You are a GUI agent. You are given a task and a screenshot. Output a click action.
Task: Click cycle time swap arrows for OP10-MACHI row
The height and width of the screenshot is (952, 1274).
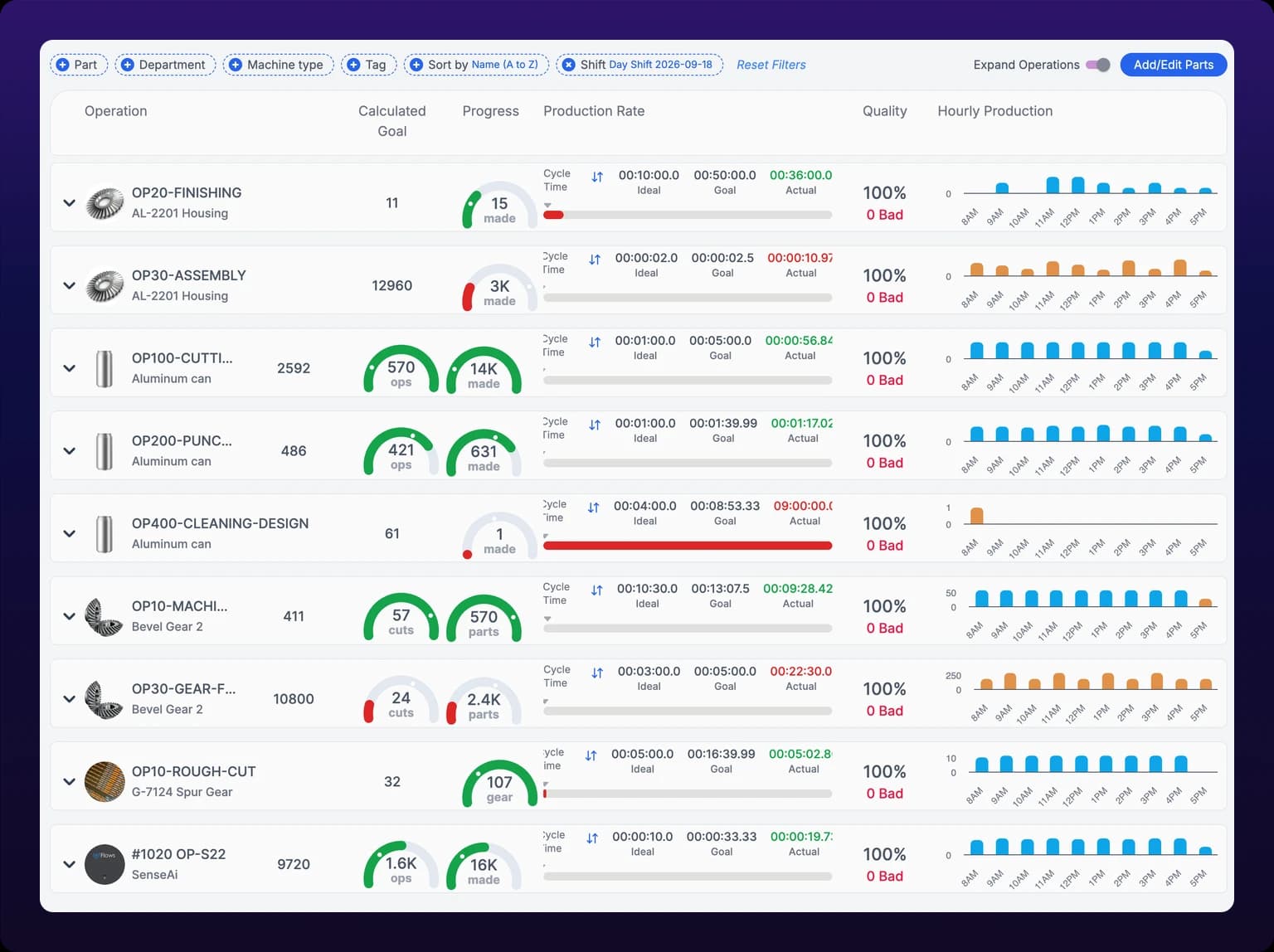(597, 590)
